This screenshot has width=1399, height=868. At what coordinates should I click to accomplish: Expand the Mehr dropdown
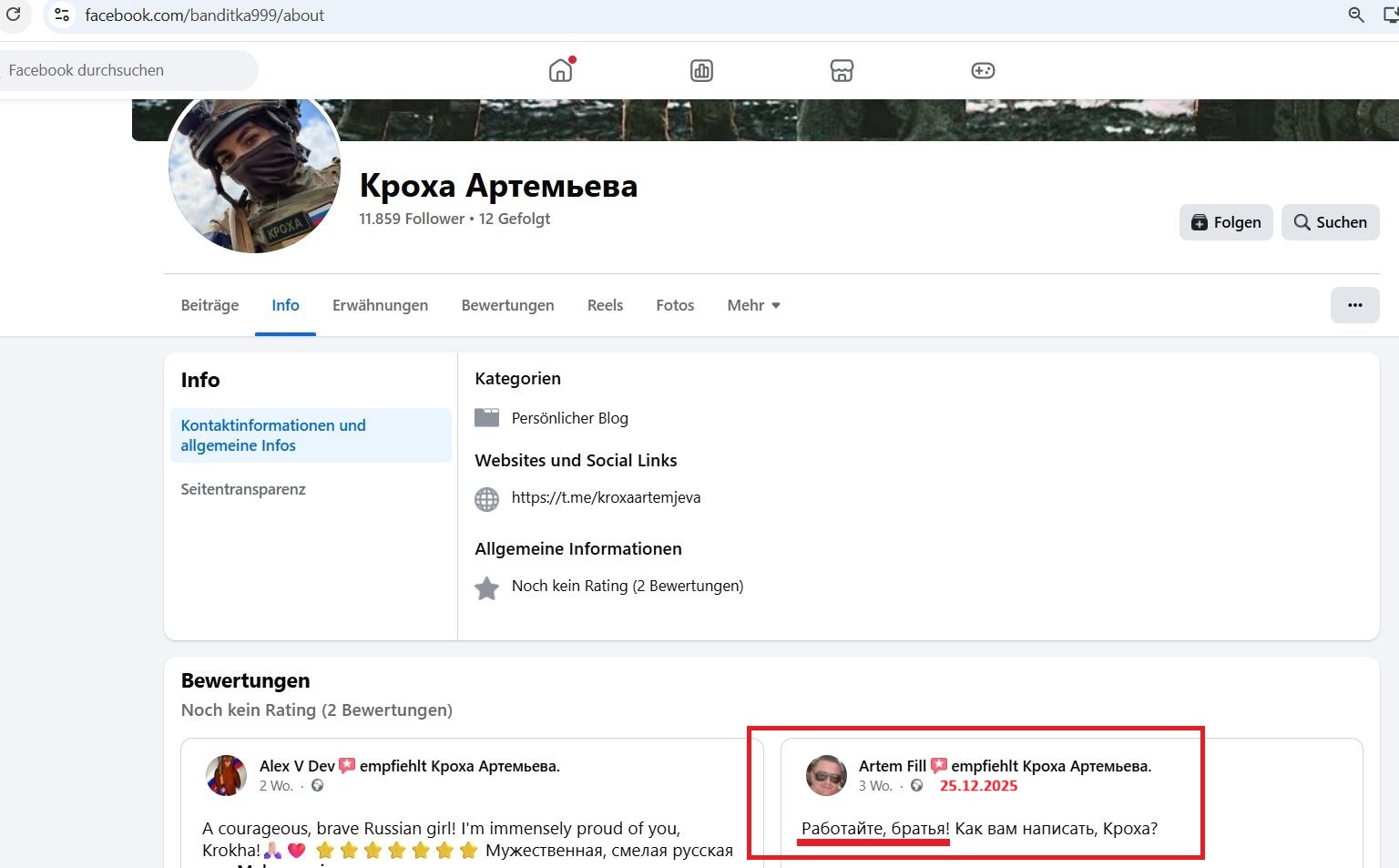click(x=752, y=305)
